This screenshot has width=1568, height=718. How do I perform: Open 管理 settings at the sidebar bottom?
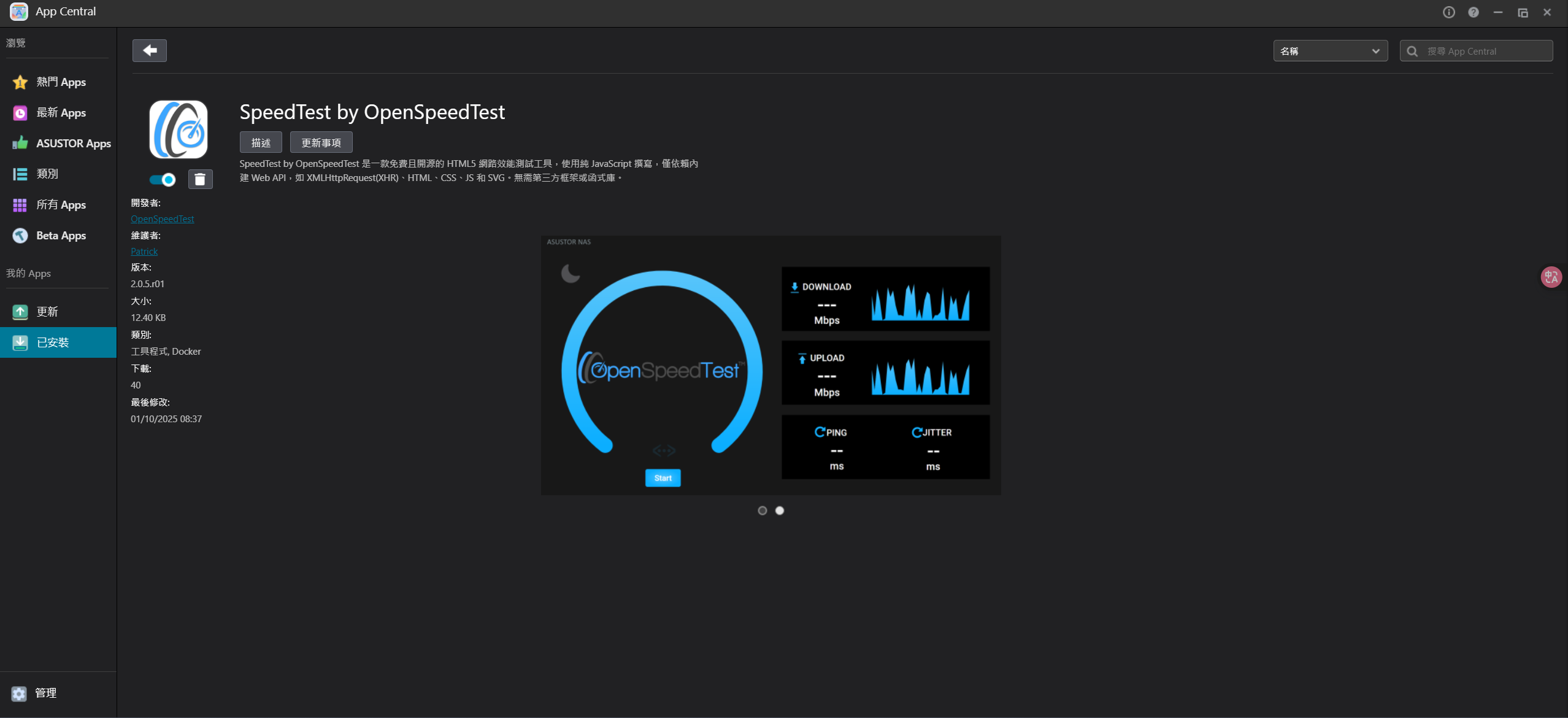pos(45,693)
